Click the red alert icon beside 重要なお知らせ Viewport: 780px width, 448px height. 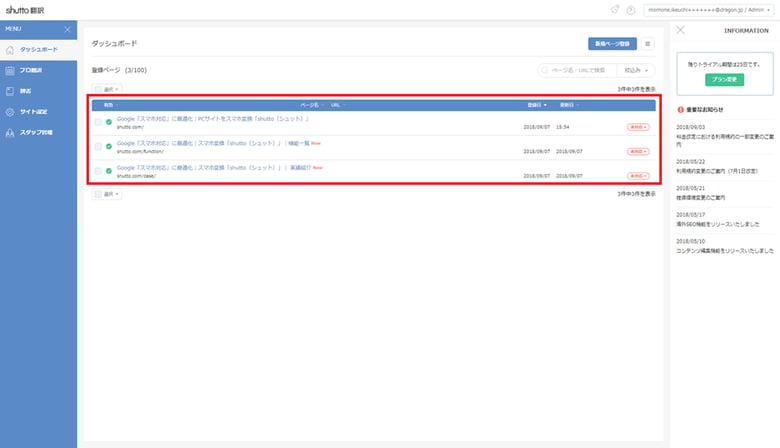(681, 109)
